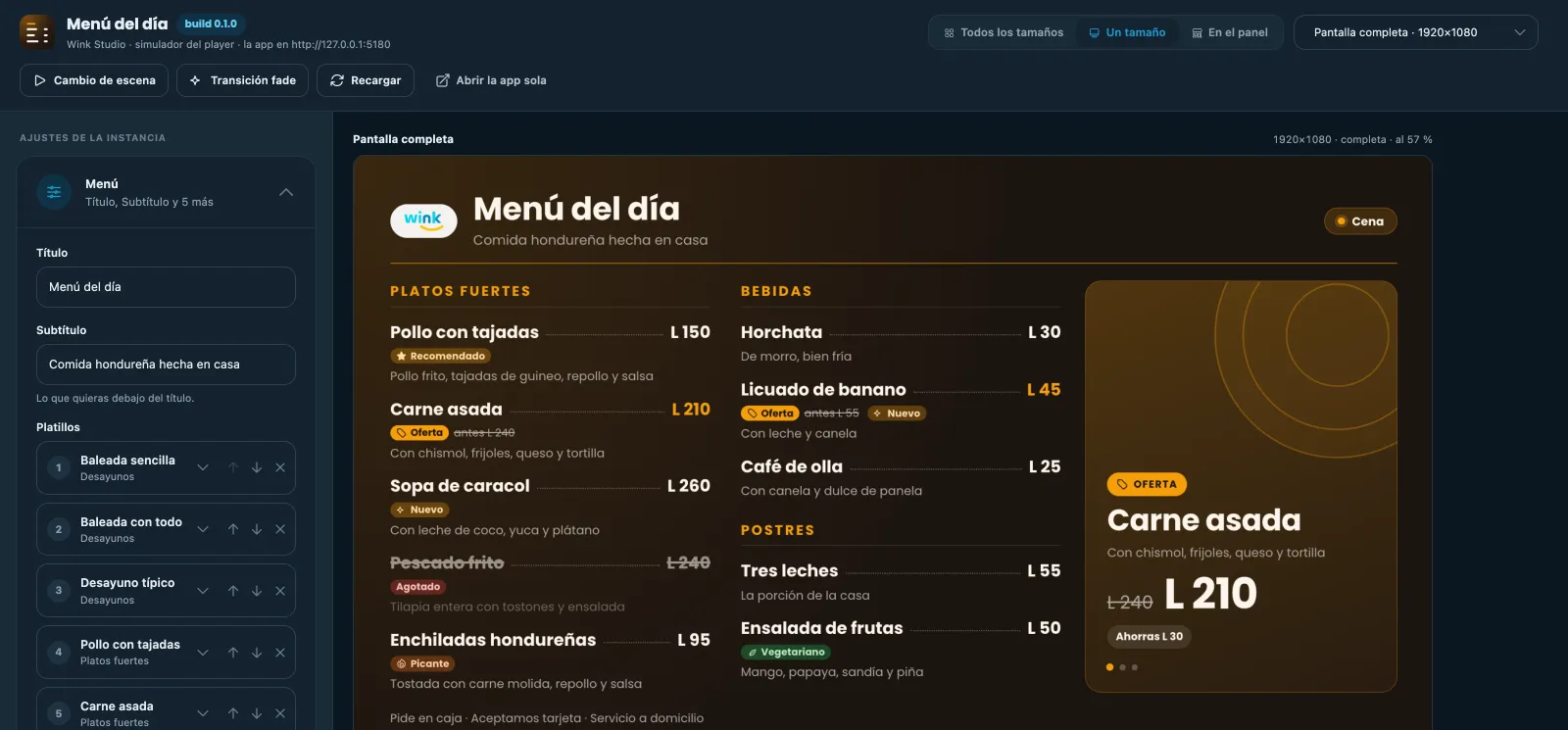This screenshot has width=1568, height=730.
Task: Delete the Baleada con todo dish
Action: pos(280,529)
